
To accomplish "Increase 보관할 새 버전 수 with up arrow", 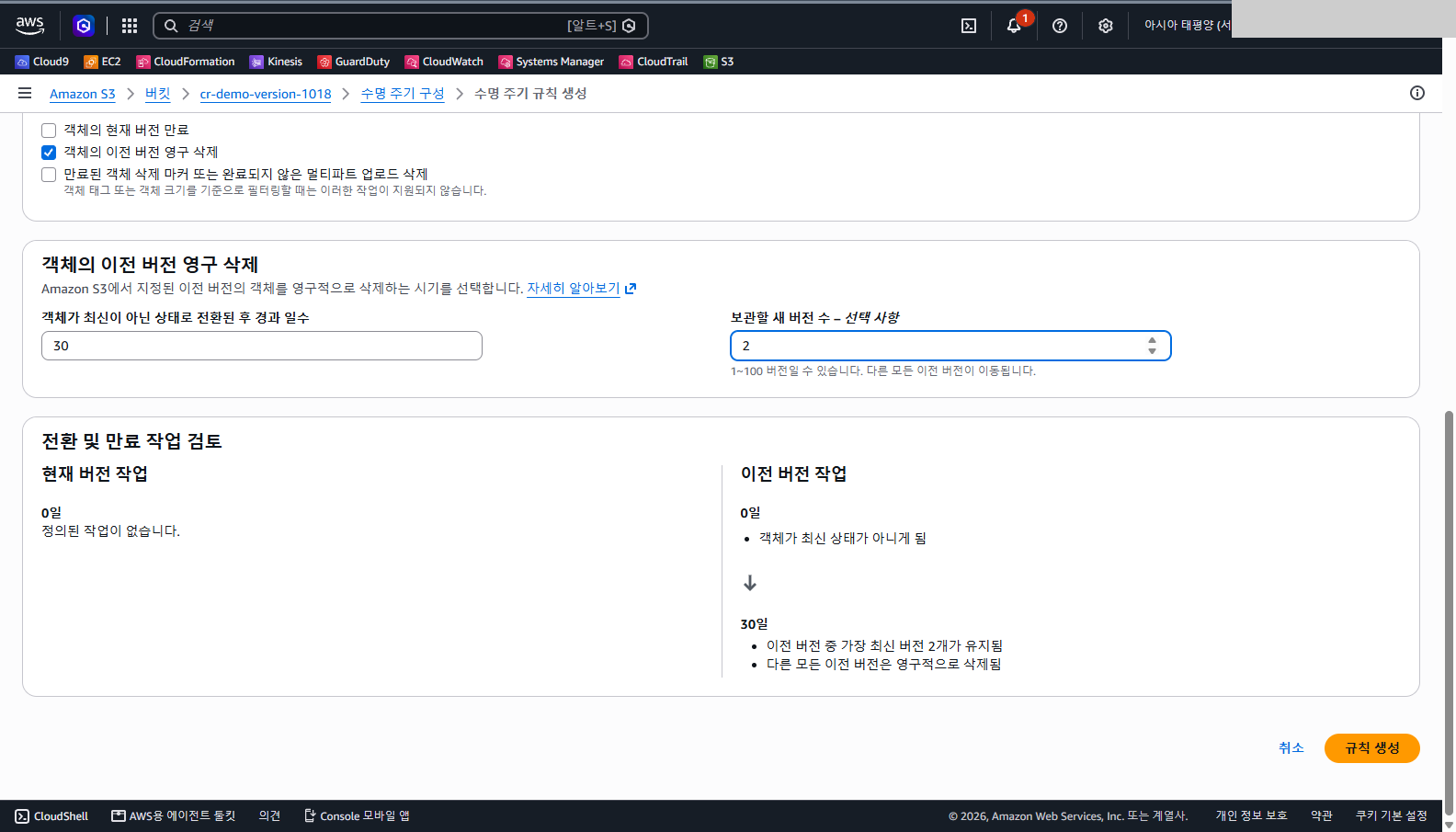I will [x=1152, y=340].
